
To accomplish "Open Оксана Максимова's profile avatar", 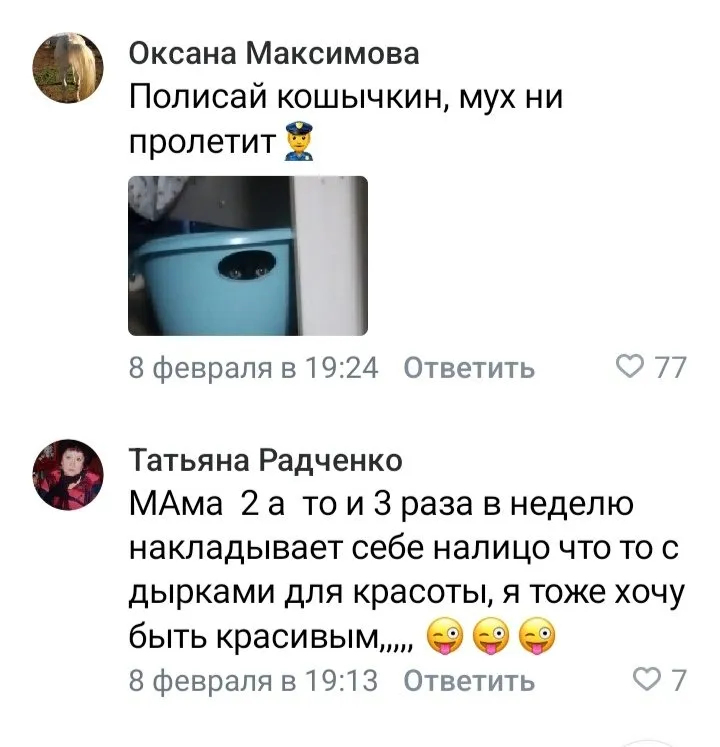I will [68, 68].
